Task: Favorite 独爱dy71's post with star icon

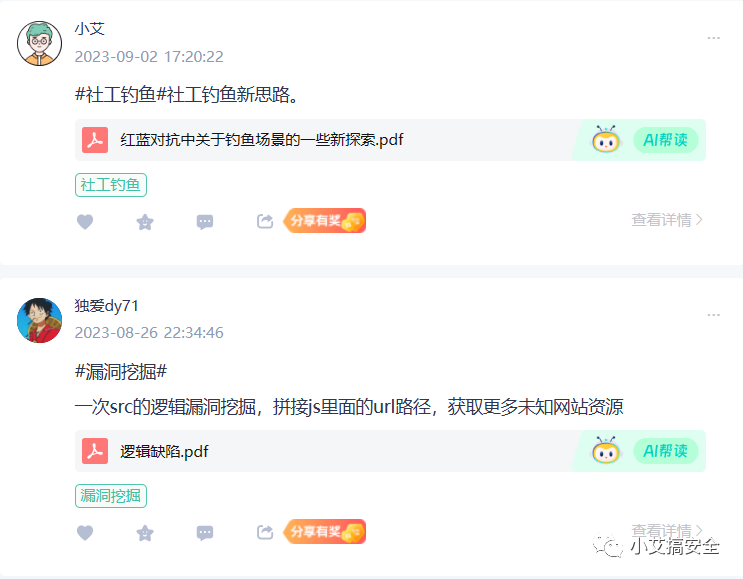Action: pos(145,533)
